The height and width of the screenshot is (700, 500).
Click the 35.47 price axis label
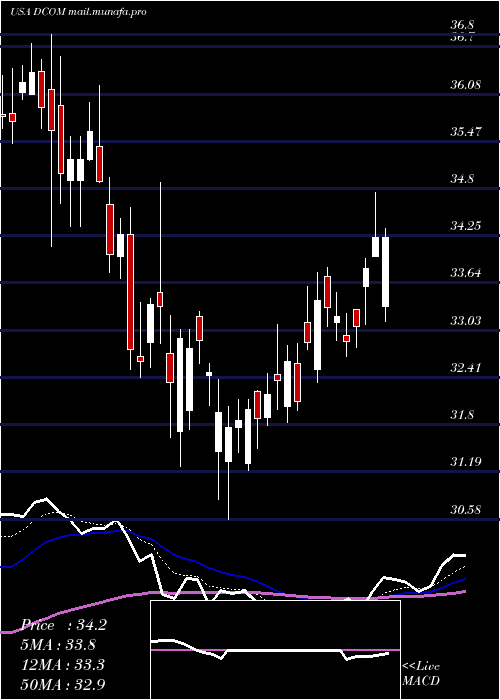coord(466,132)
